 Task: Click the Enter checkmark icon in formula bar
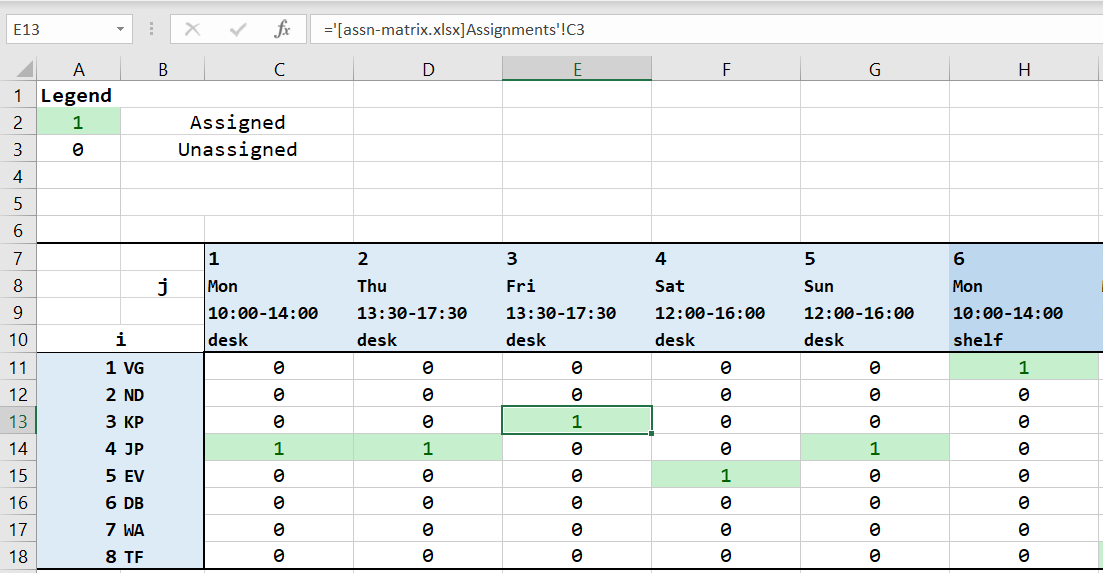(x=238, y=29)
